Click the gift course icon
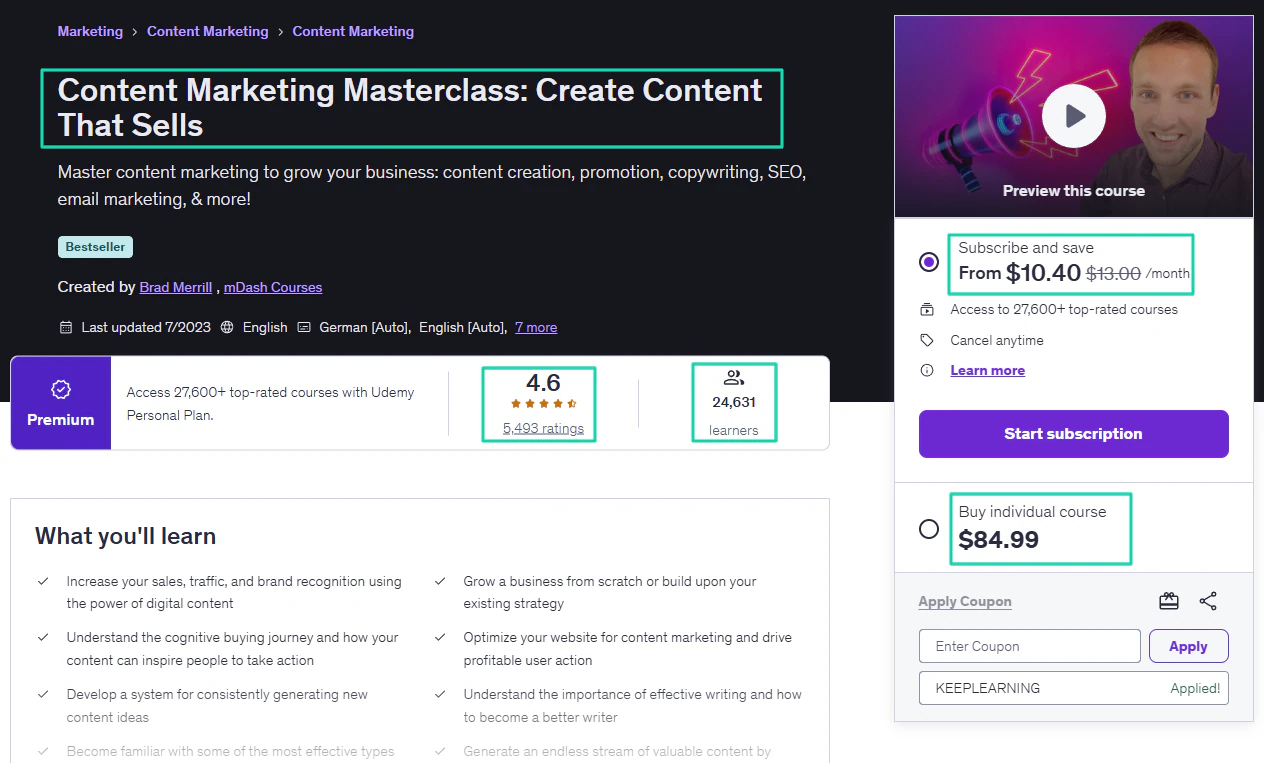 (x=1169, y=601)
